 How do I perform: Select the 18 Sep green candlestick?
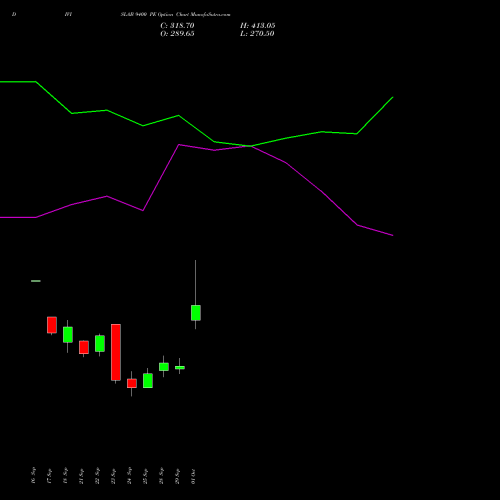tap(68, 335)
